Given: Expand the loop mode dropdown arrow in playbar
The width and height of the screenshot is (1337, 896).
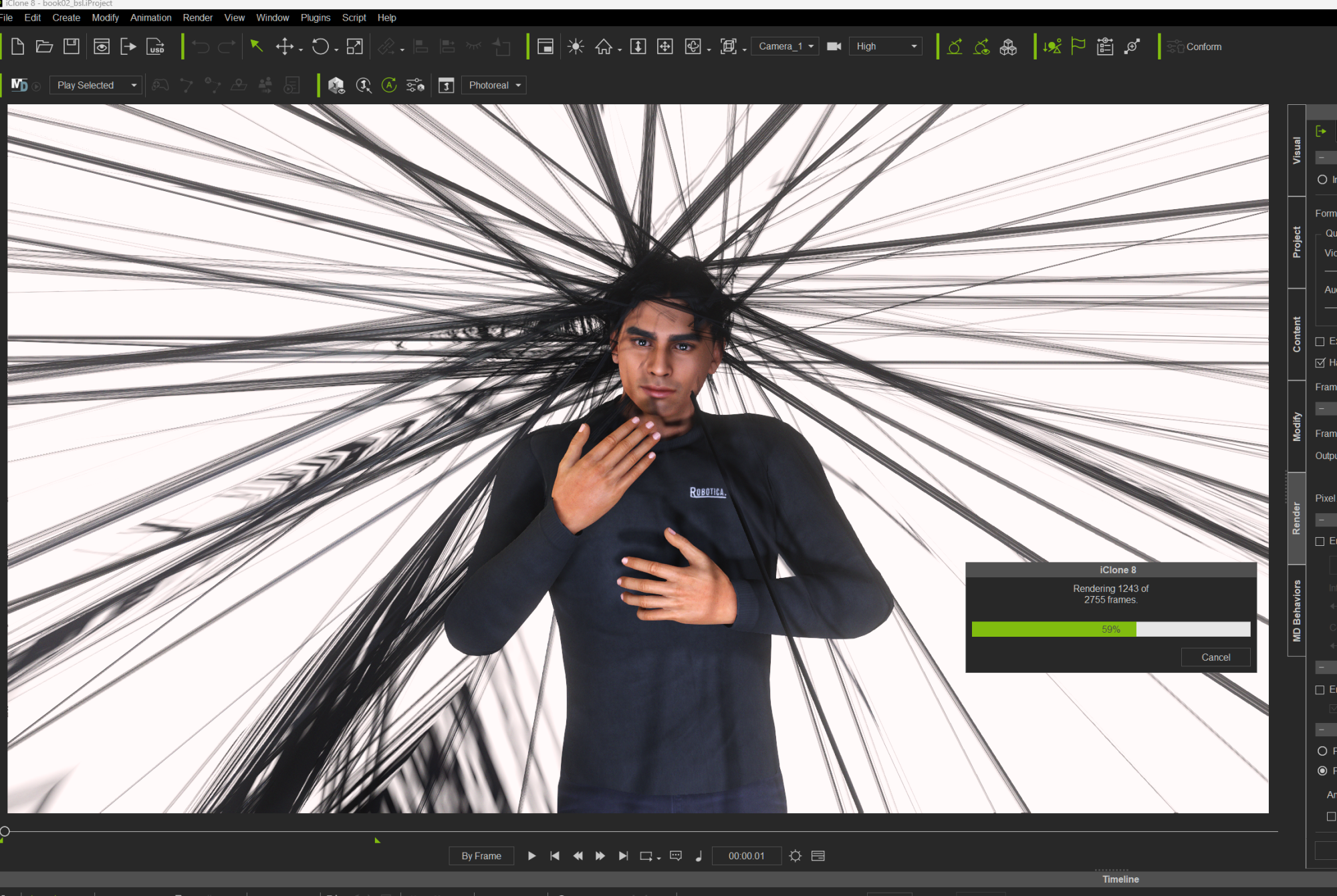Looking at the screenshot, I should coord(658,859).
